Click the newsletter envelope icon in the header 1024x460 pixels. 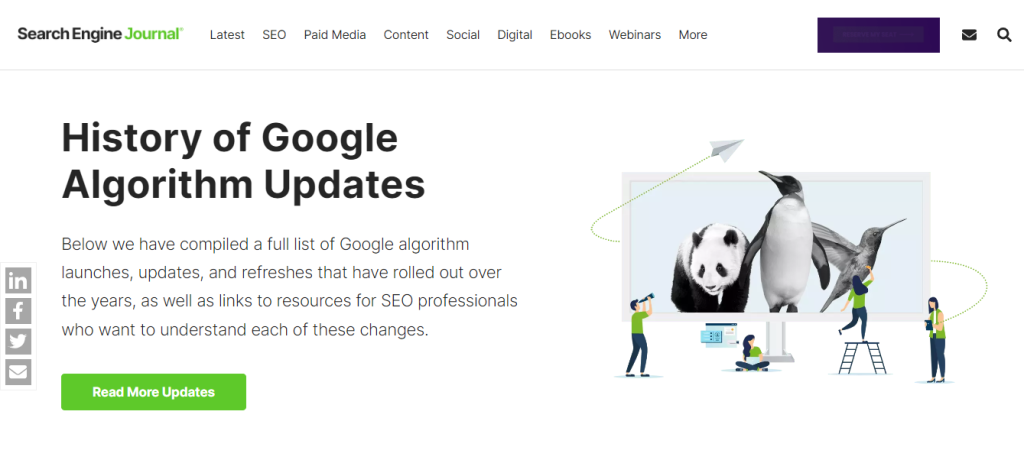969,35
